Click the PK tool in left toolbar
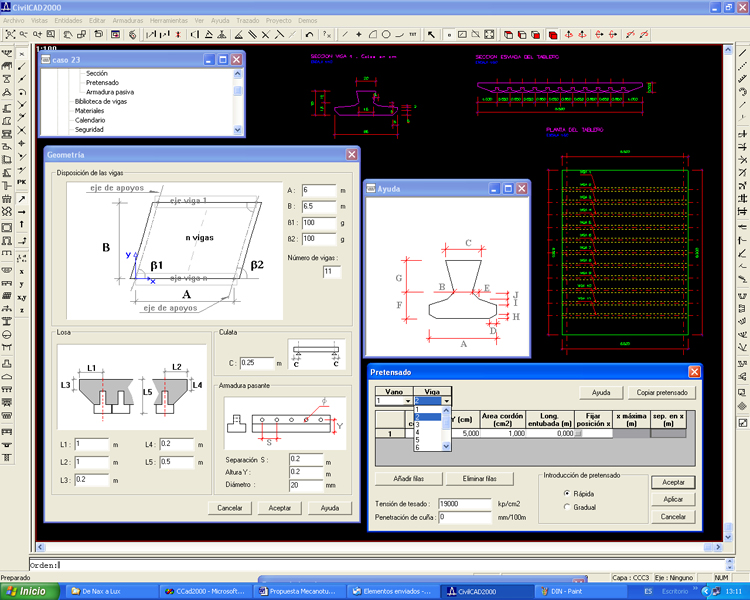Screen dimensions: 750x600 pos(22,184)
